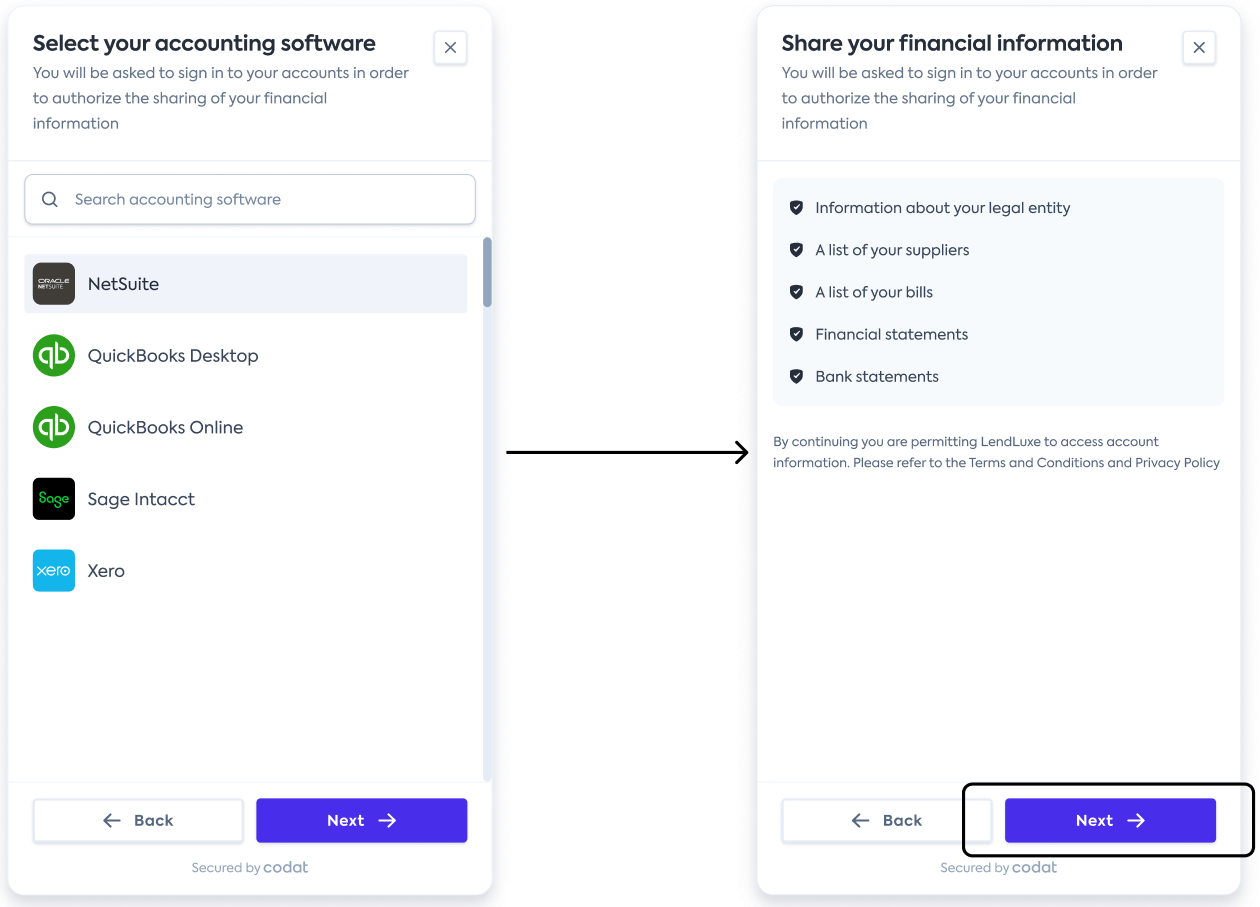Open the Privacy Policy link
This screenshot has width=1260, height=907.
pos(1177,463)
